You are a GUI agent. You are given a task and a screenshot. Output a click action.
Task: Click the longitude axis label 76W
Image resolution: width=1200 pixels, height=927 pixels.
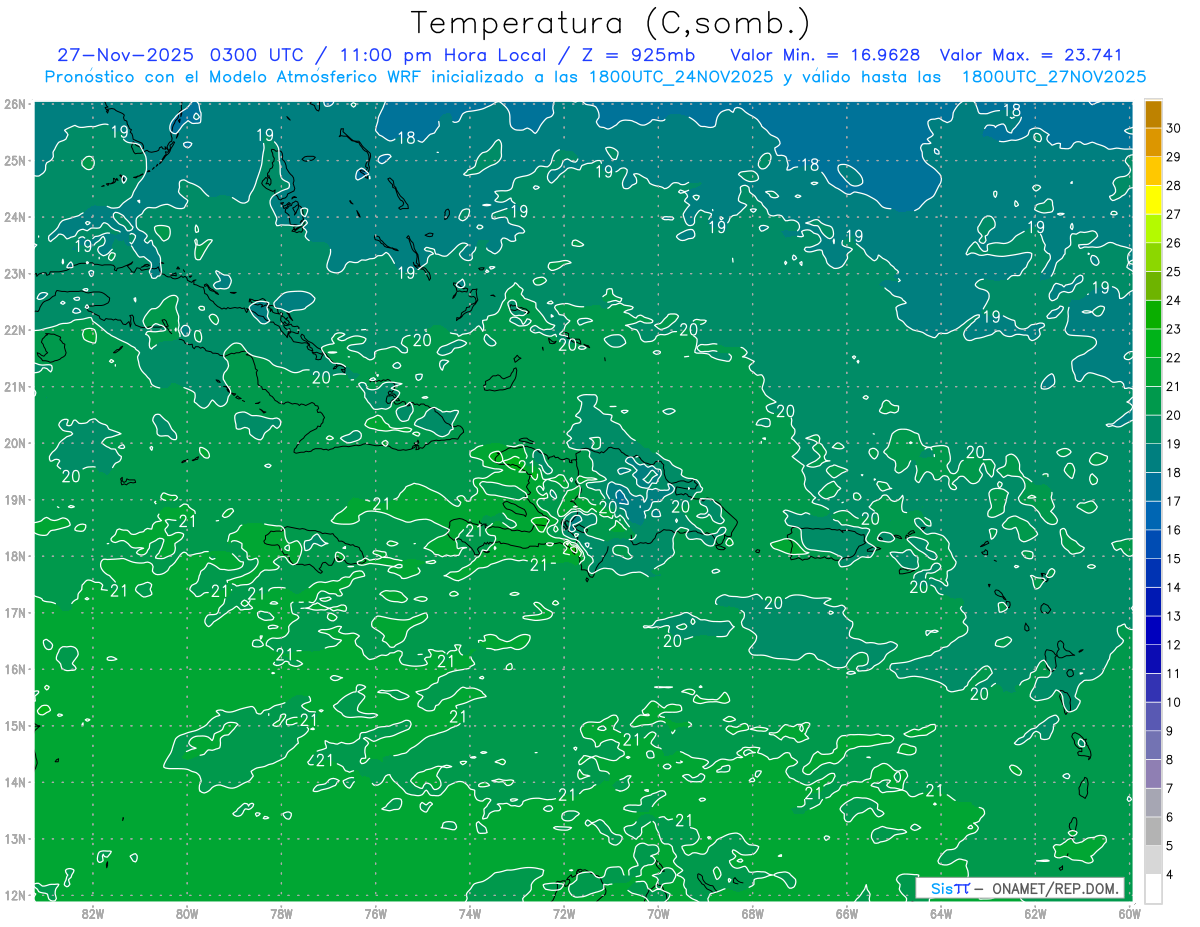pos(375,913)
